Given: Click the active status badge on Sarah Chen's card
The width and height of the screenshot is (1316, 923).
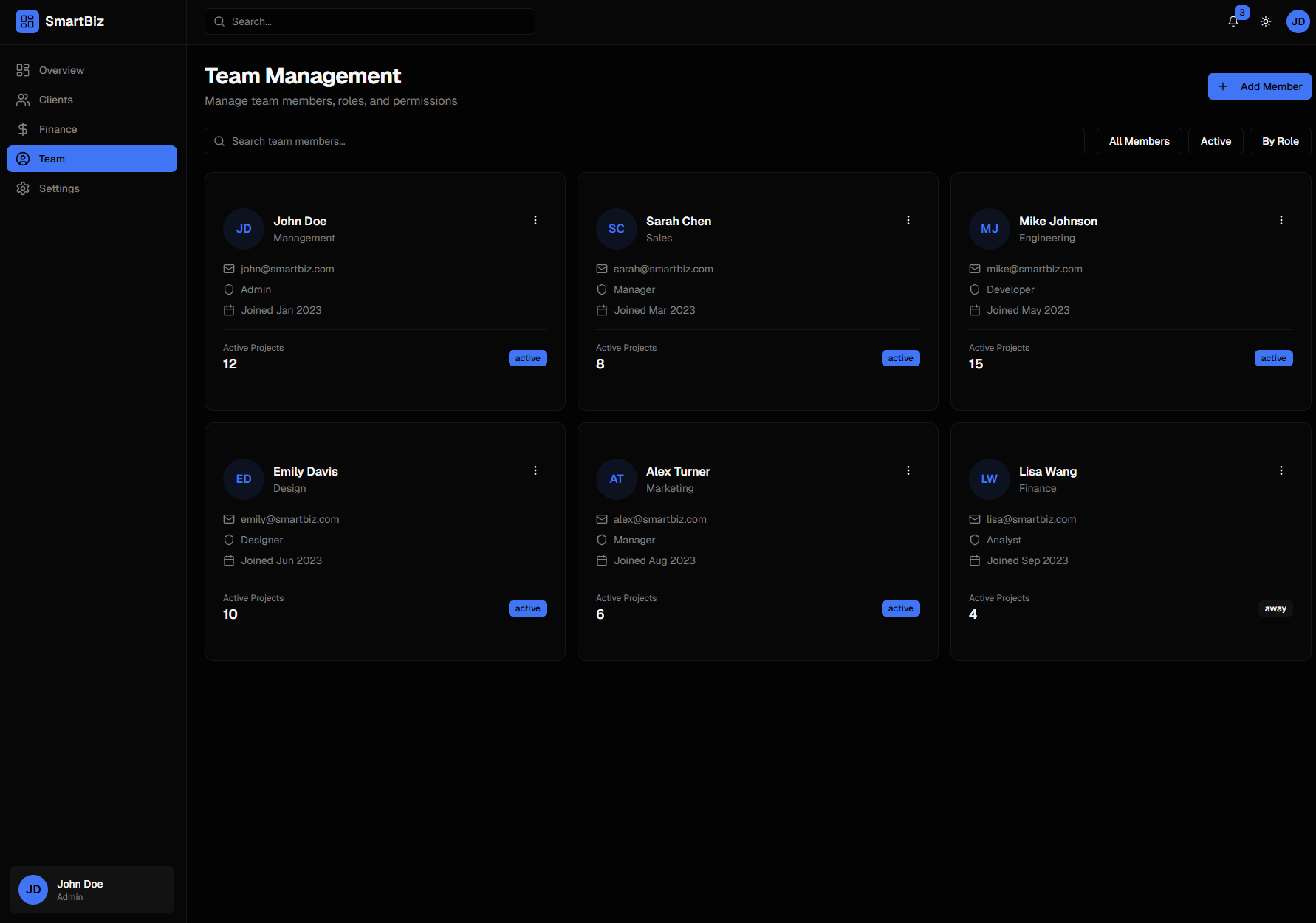Looking at the screenshot, I should point(900,357).
